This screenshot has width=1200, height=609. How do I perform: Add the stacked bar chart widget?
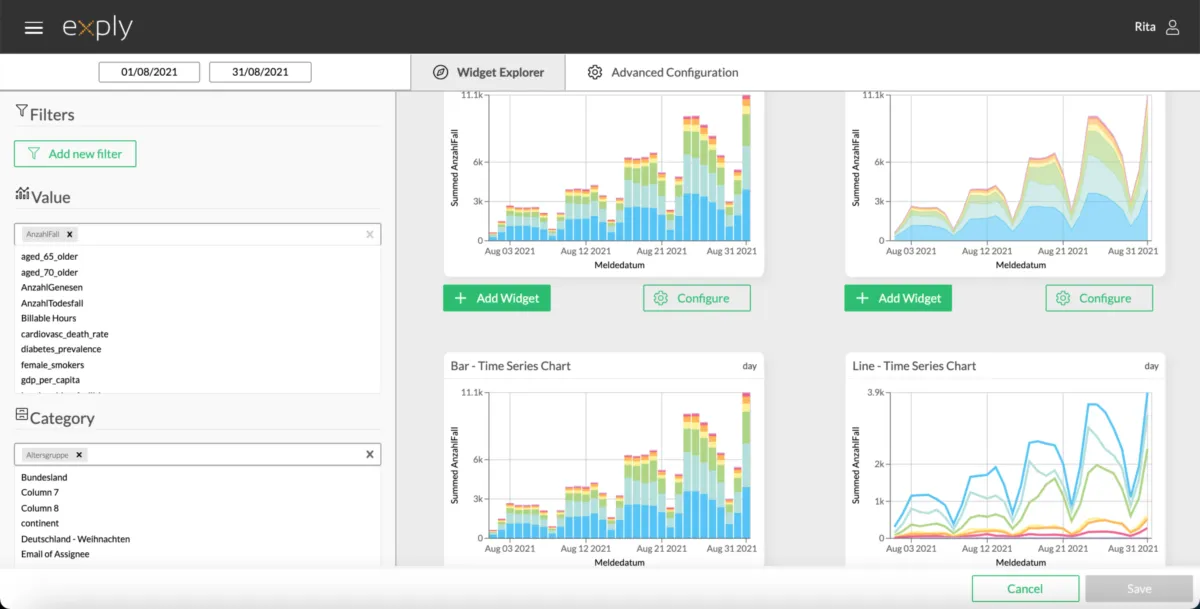(497, 298)
